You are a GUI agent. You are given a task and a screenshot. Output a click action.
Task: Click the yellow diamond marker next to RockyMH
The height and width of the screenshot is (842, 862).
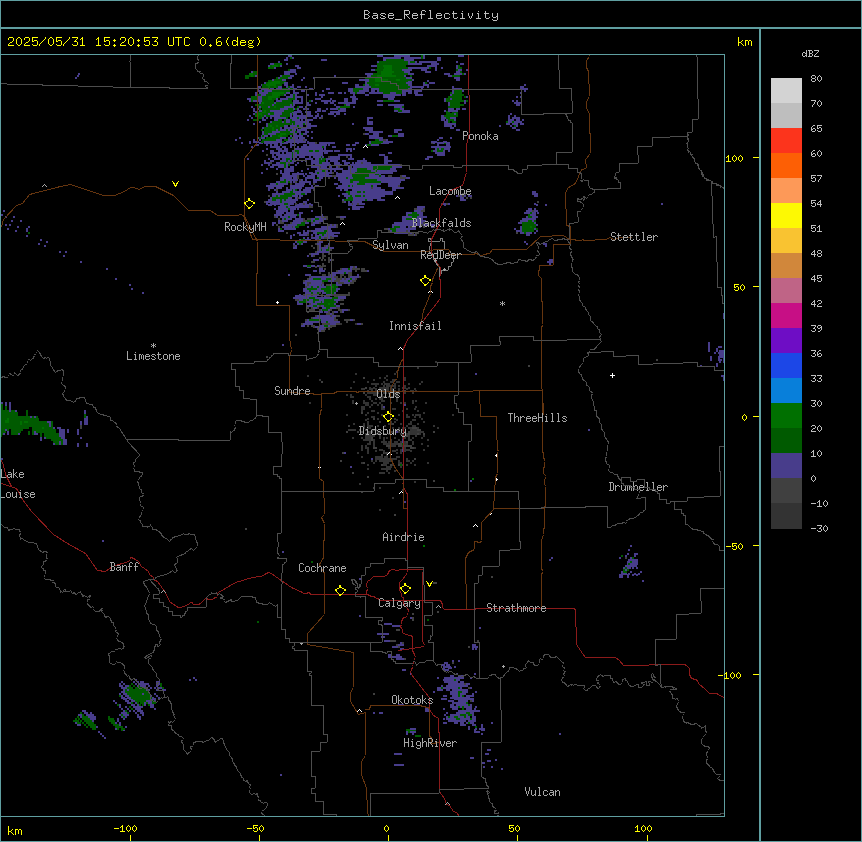(x=249, y=204)
